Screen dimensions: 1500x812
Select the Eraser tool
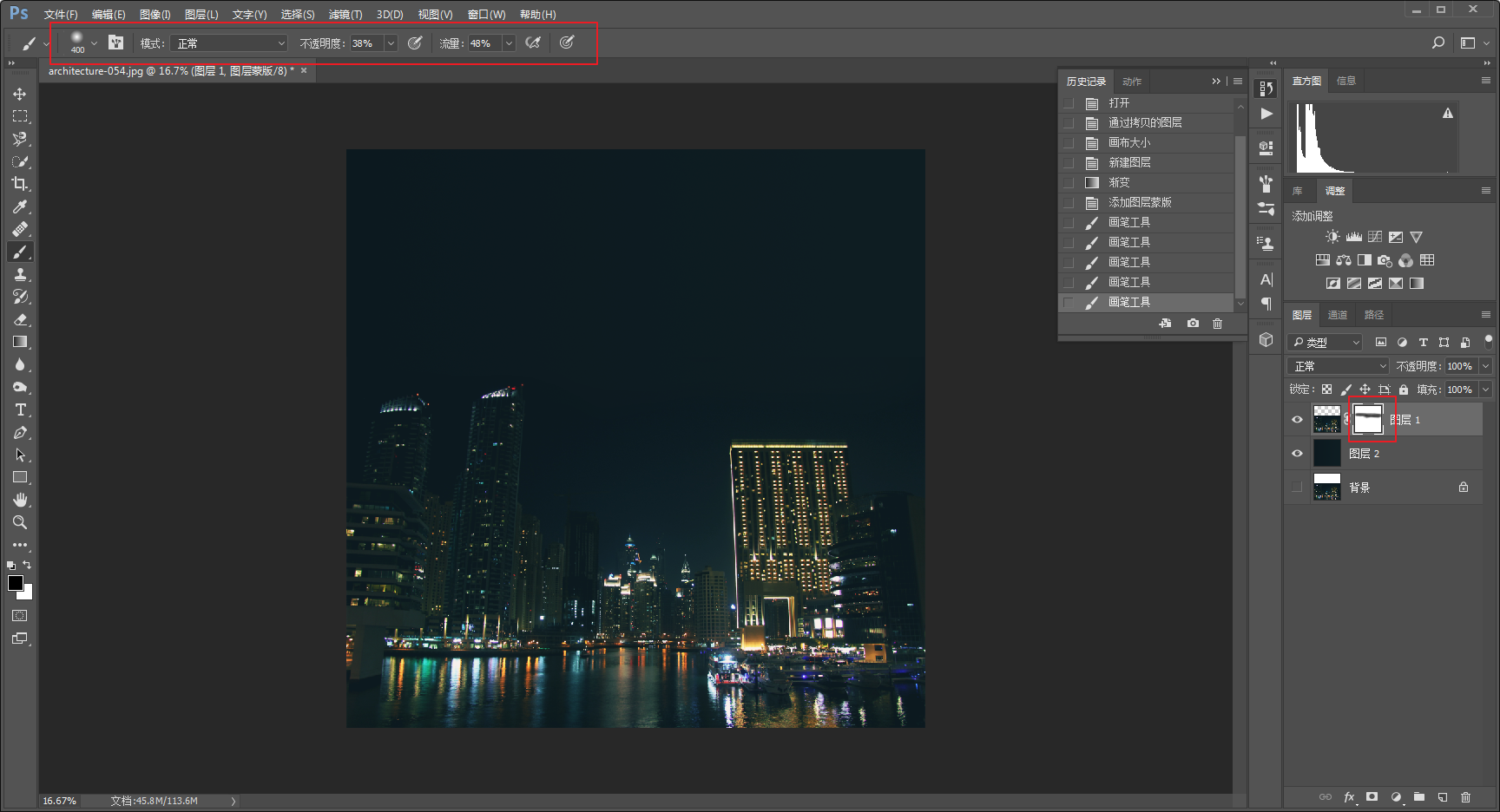click(x=20, y=319)
